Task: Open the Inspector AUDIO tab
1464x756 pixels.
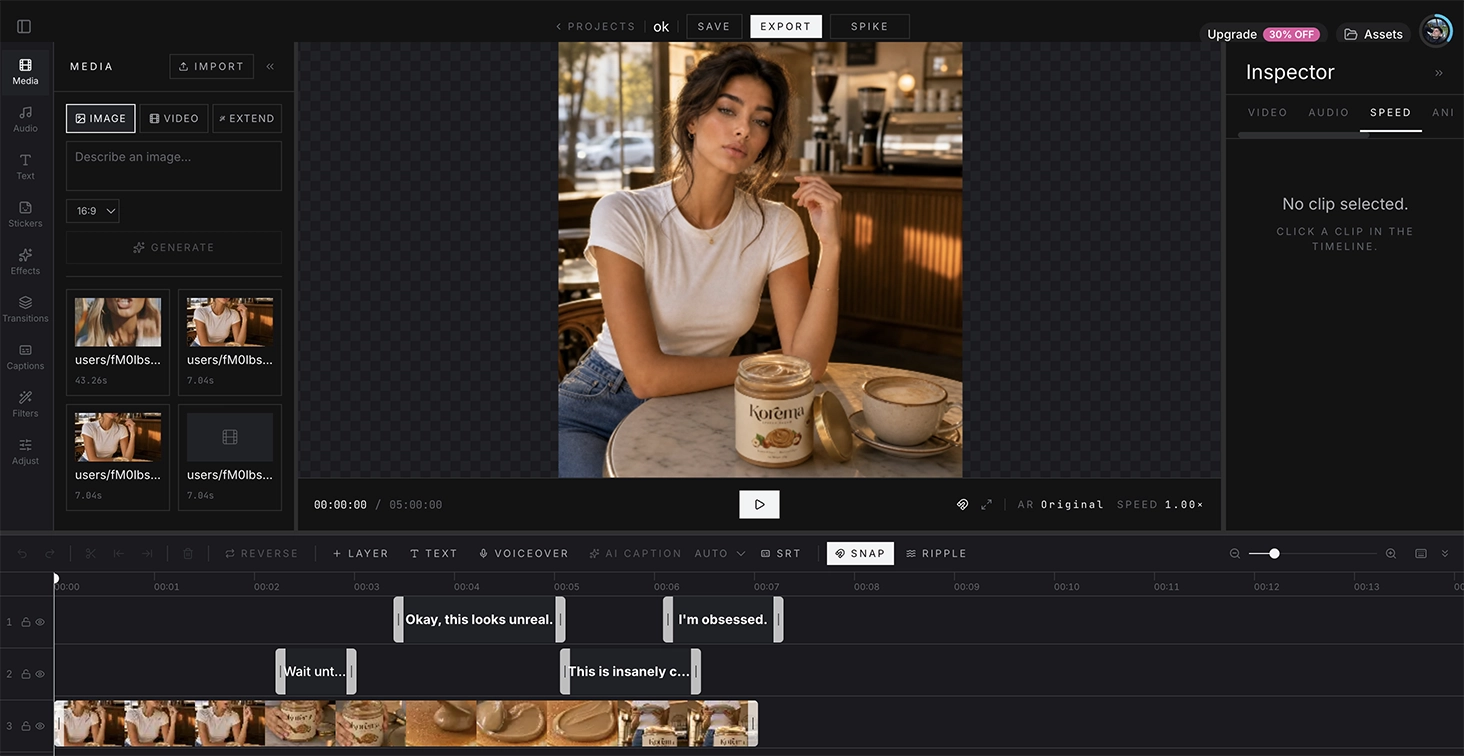Action: point(1329,112)
